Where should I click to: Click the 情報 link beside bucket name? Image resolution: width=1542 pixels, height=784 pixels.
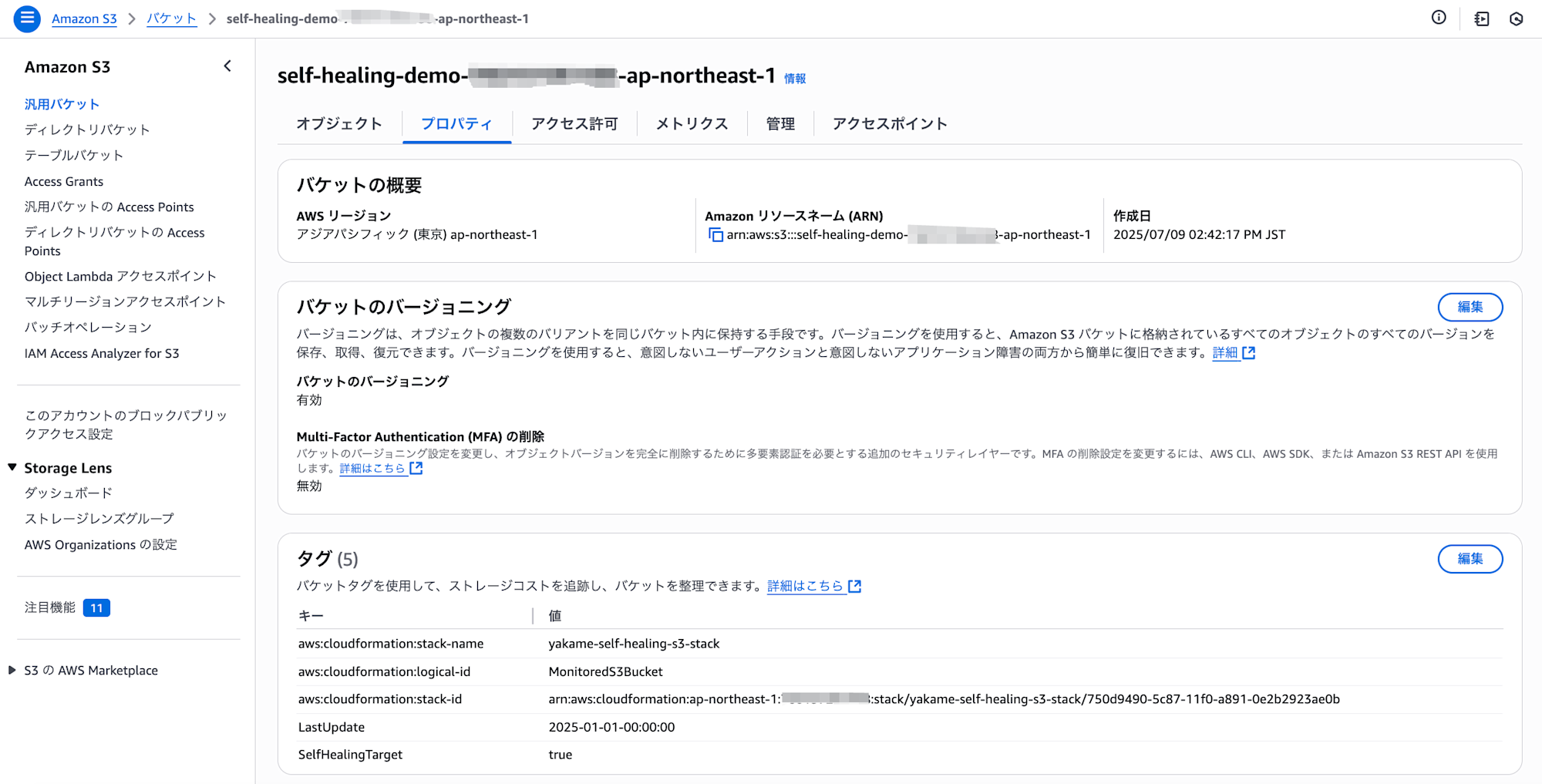795,79
